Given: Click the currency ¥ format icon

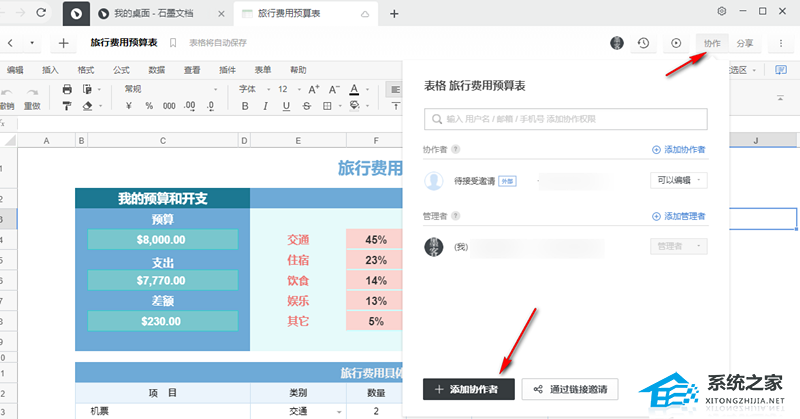Looking at the screenshot, I should click(130, 105).
